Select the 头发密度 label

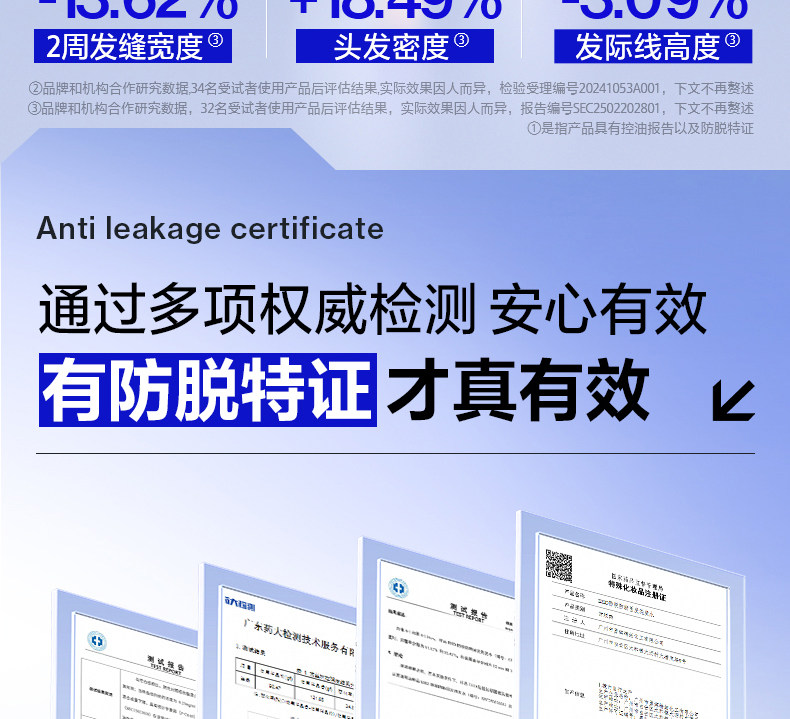[394, 46]
